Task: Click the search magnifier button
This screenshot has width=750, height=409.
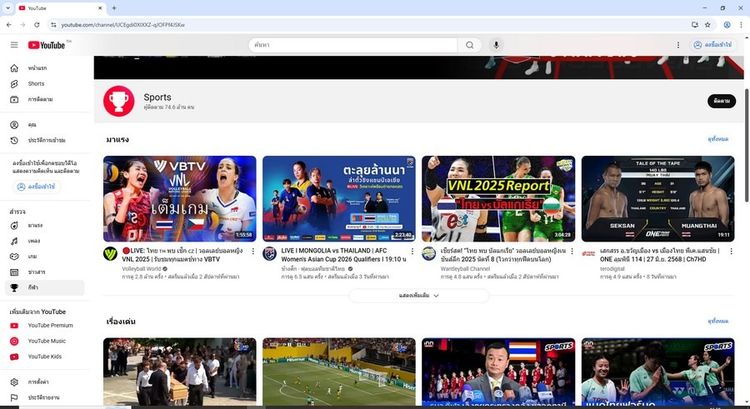Action: tap(471, 45)
